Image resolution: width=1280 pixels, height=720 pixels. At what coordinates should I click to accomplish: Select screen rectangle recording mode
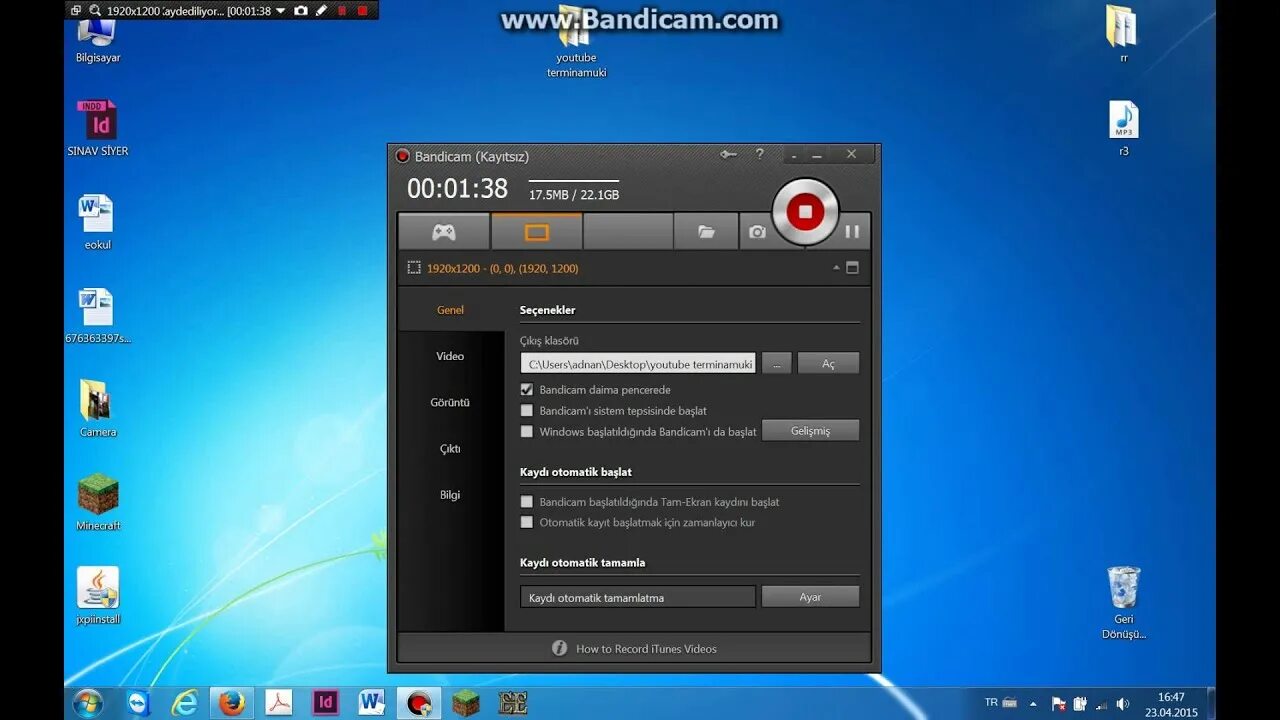pyautogui.click(x=537, y=232)
